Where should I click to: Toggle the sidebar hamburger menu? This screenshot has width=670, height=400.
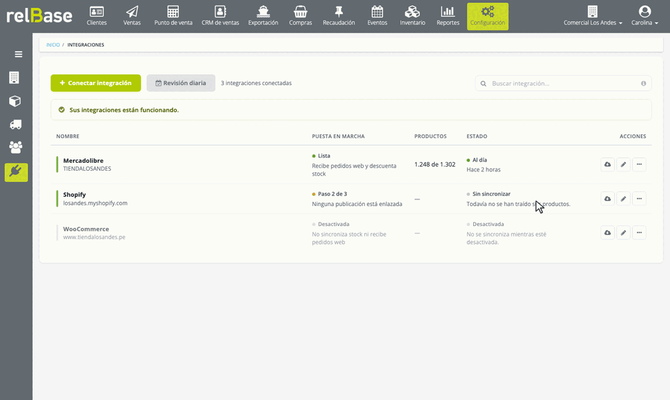(18, 54)
